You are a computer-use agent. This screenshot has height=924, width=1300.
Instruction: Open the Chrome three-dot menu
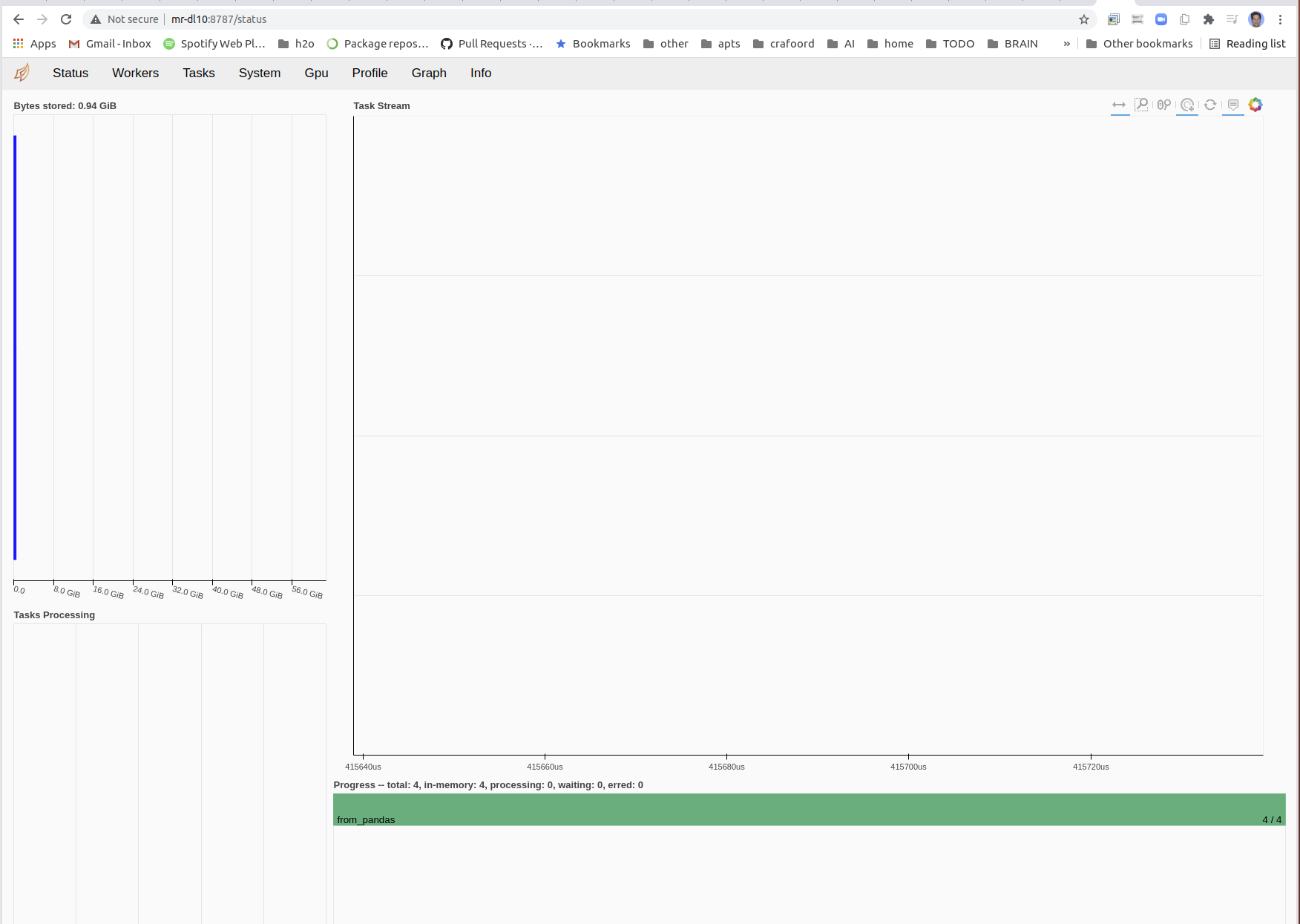tap(1280, 19)
